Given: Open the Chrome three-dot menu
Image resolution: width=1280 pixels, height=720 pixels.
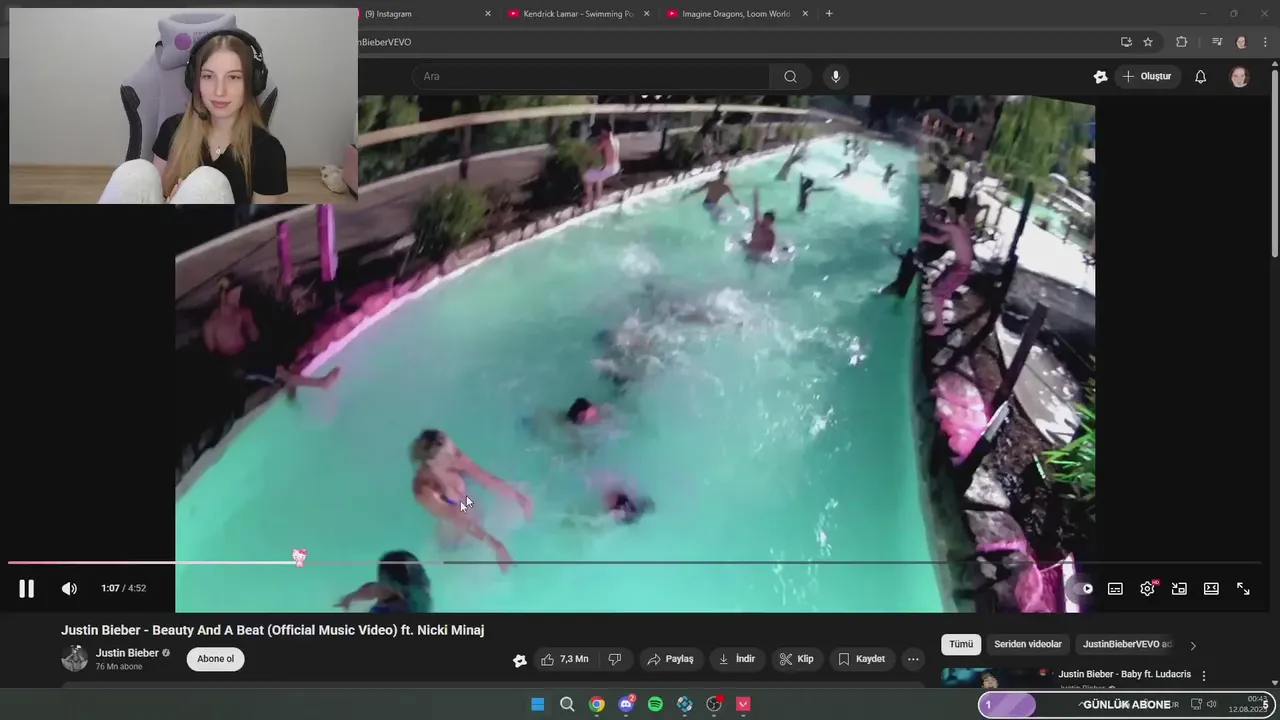Looking at the screenshot, I should [x=1266, y=42].
